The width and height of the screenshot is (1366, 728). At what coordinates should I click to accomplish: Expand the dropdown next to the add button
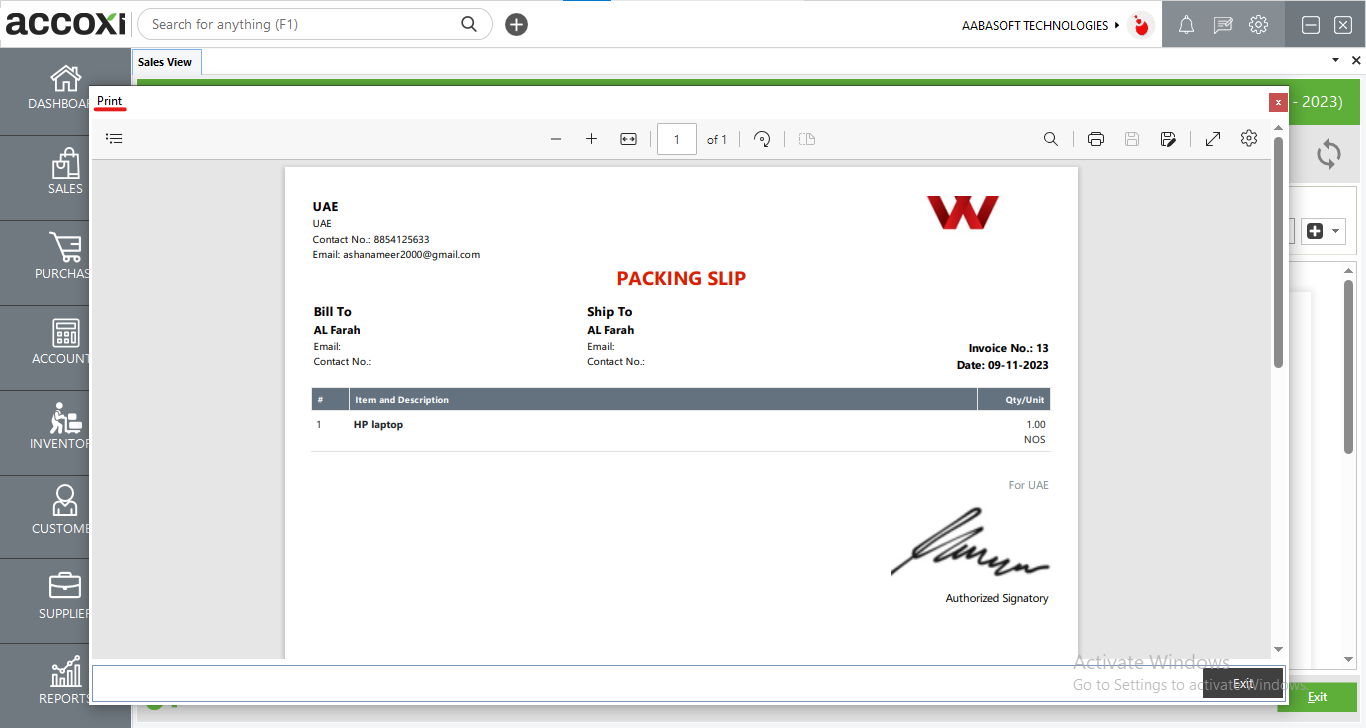click(x=1336, y=231)
